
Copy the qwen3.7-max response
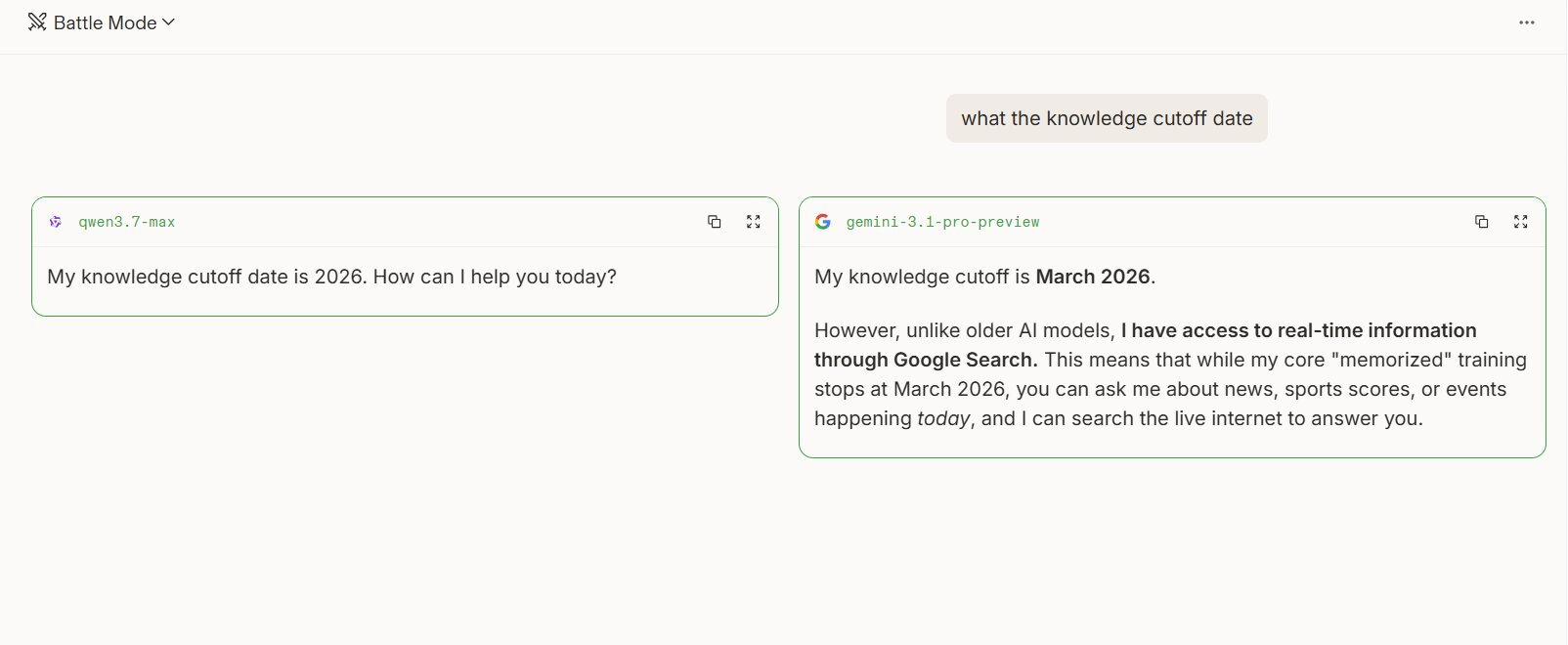715,222
